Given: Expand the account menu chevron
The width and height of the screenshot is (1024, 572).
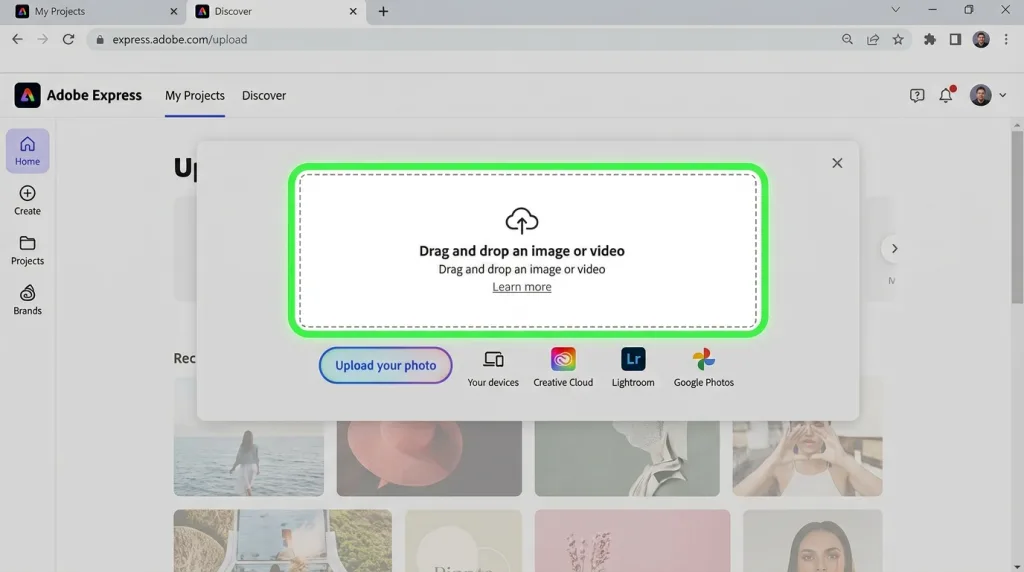Looking at the screenshot, I should click(1002, 95).
